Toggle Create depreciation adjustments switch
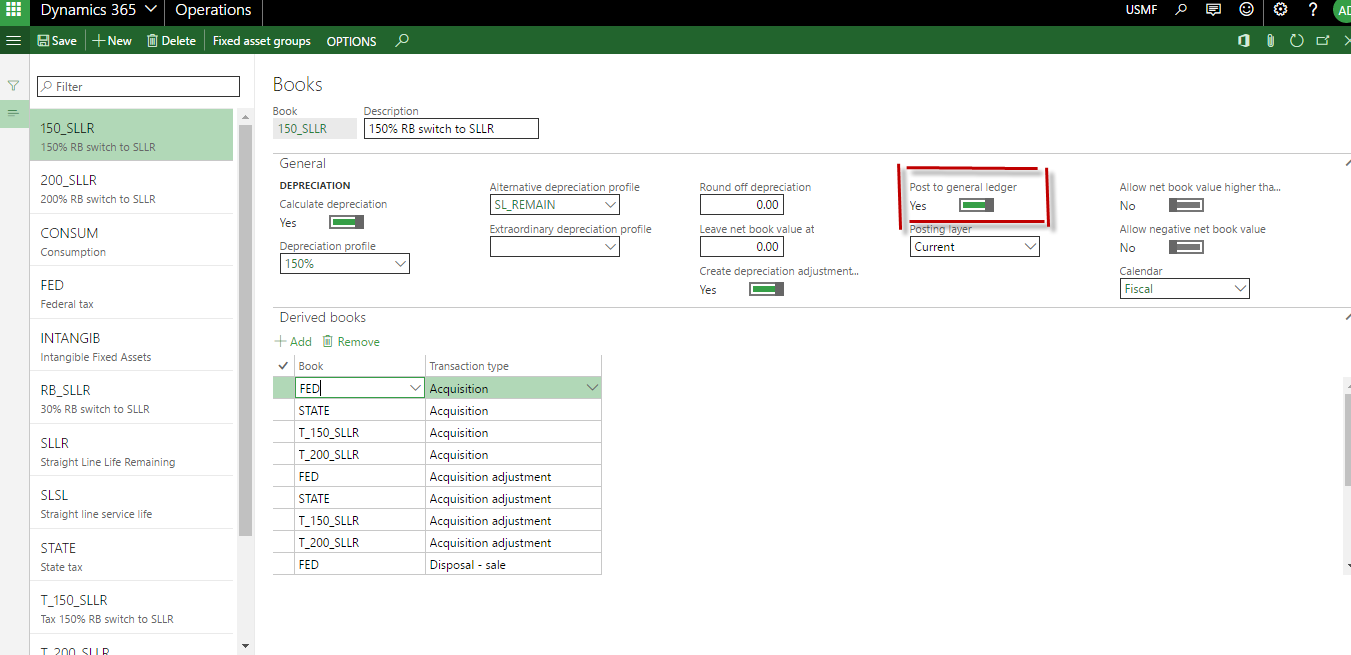1351x655 pixels. pos(766,289)
